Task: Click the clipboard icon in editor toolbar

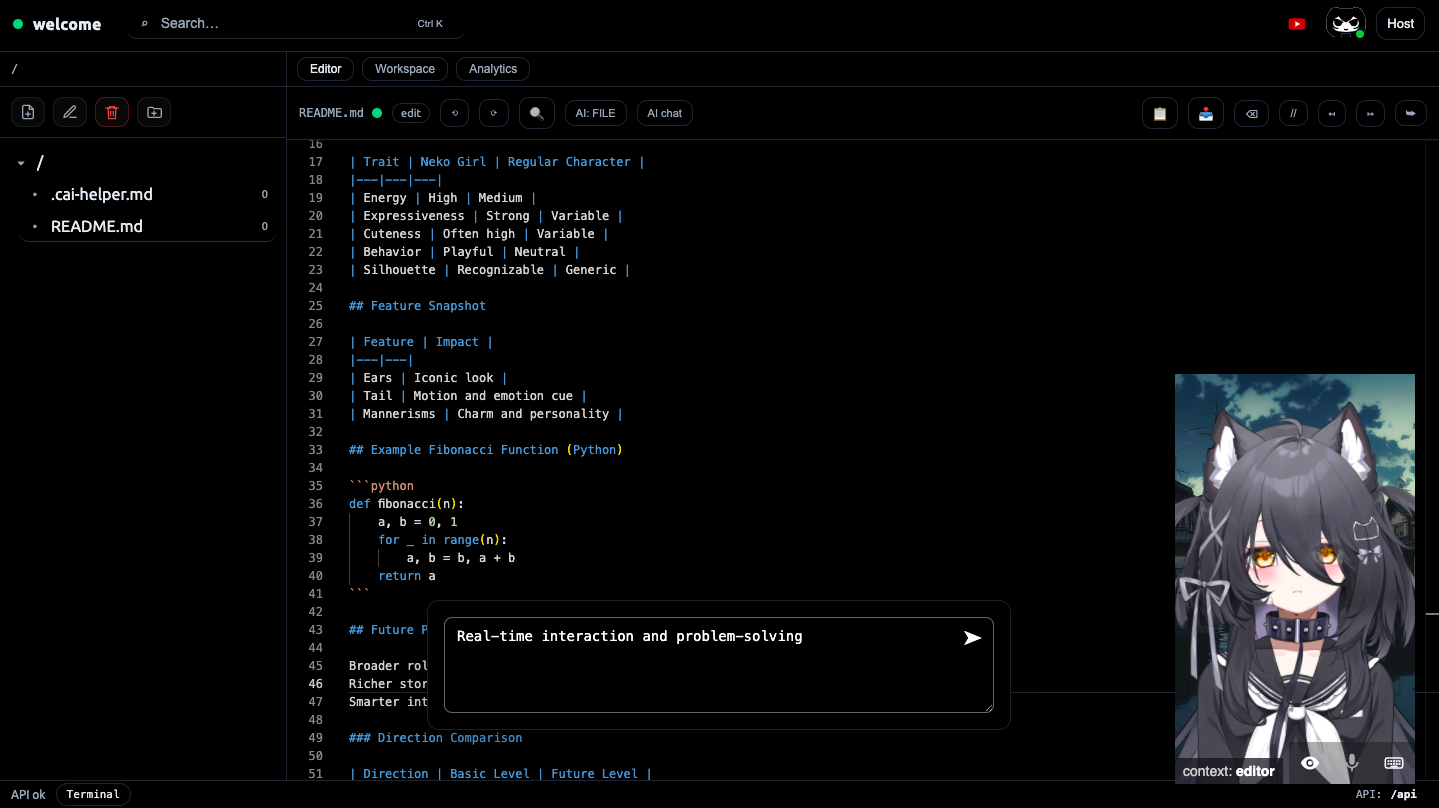Action: (x=1160, y=113)
